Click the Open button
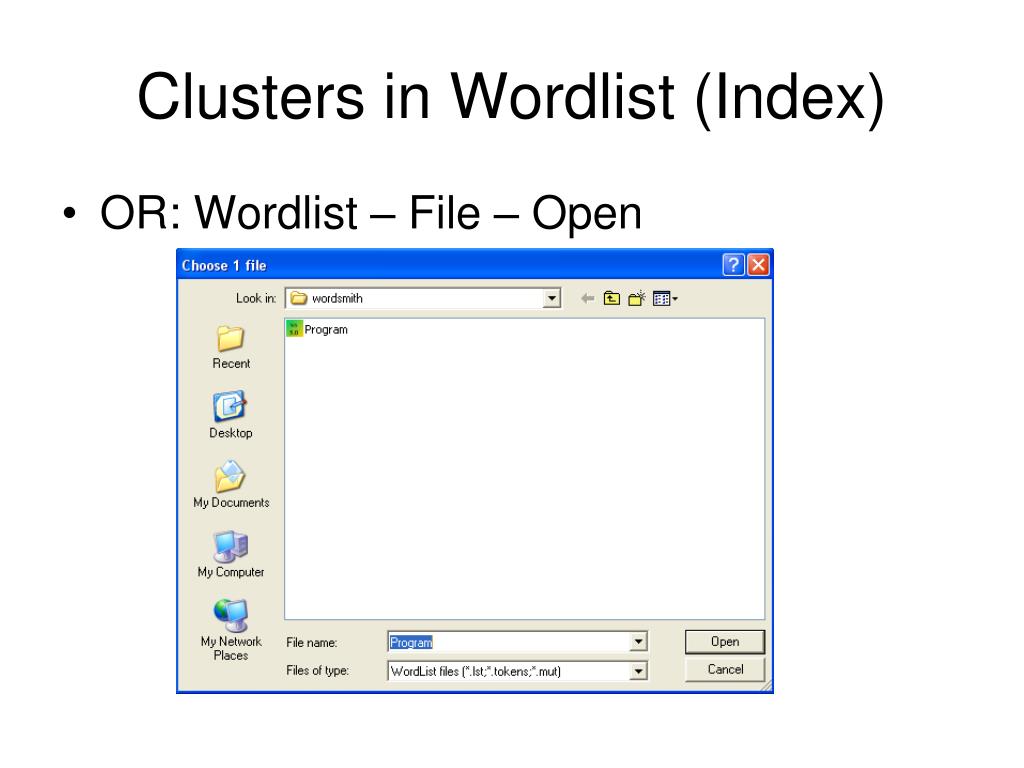This screenshot has width=1024, height=768. tap(725, 642)
